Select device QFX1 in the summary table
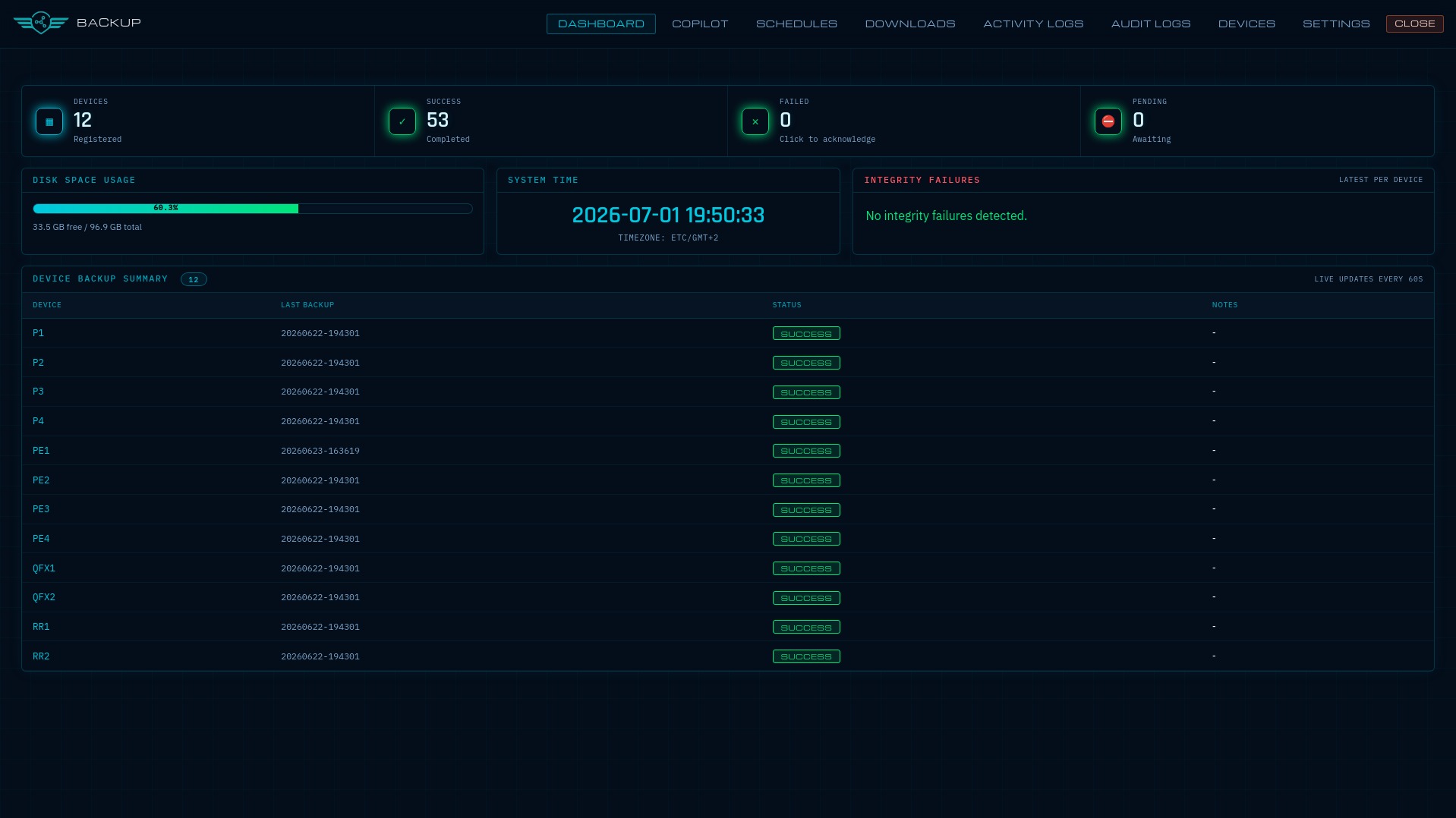 tap(44, 568)
